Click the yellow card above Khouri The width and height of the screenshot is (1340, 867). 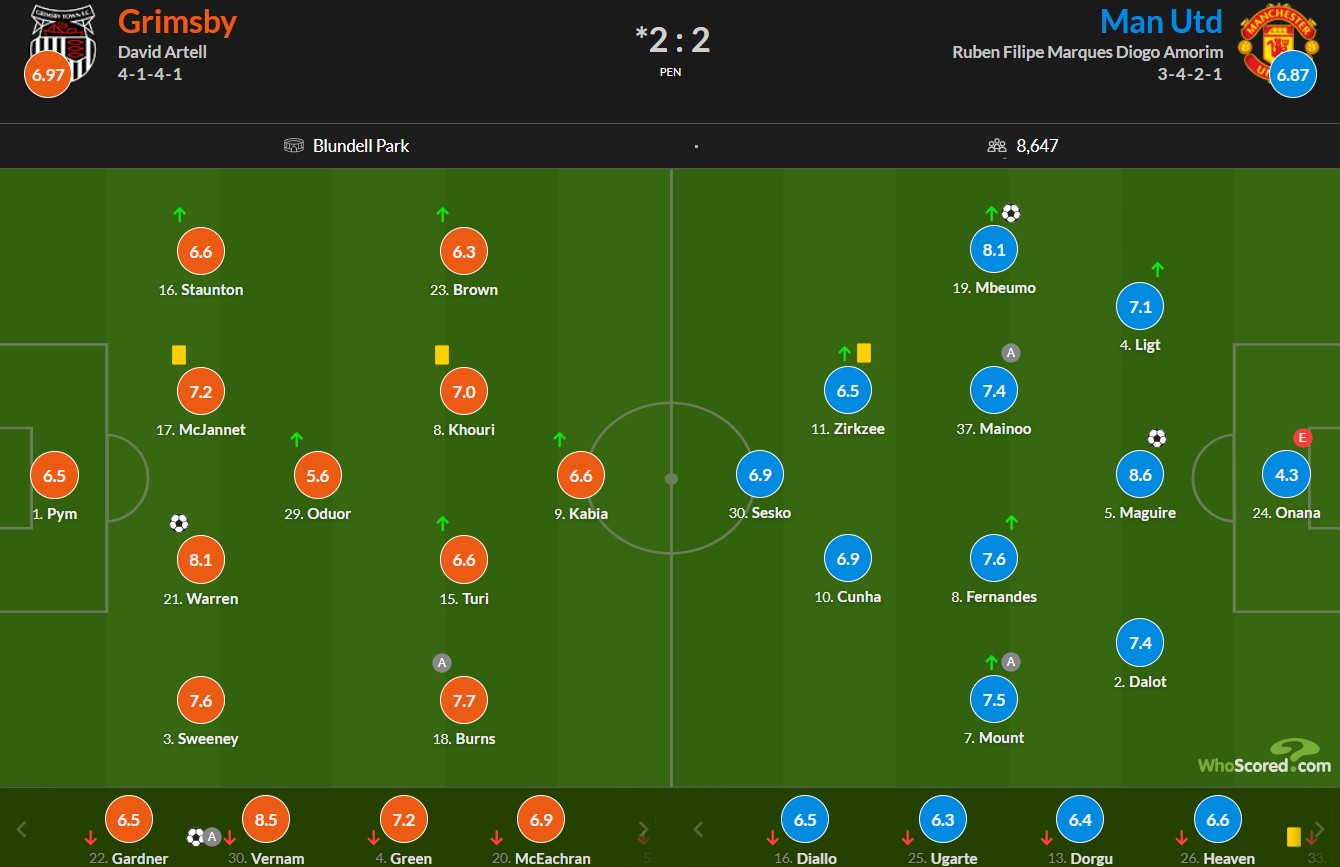pyautogui.click(x=442, y=355)
